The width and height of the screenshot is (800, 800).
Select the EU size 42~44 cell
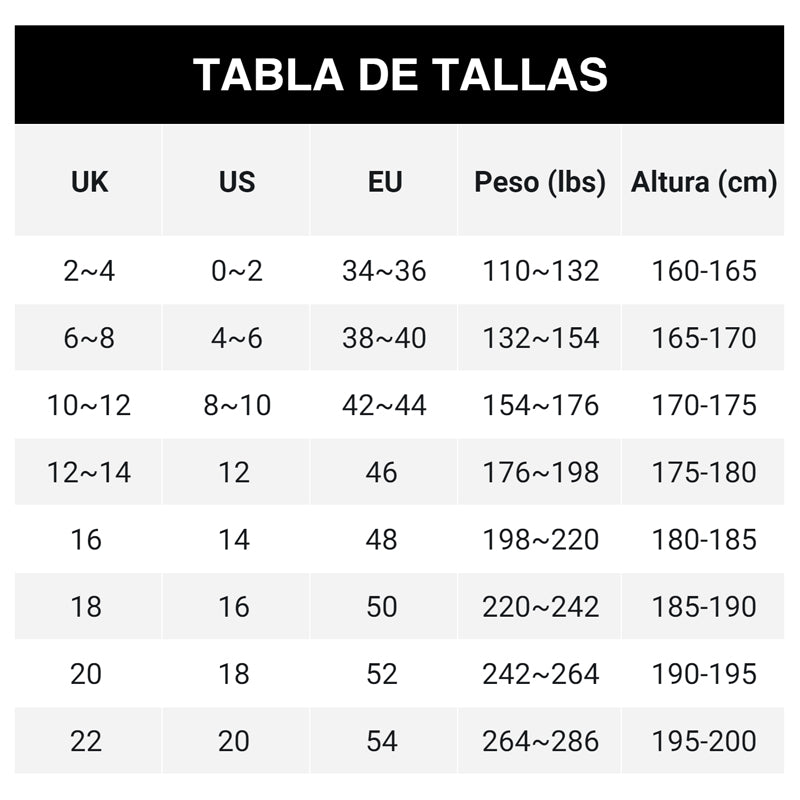(x=384, y=405)
